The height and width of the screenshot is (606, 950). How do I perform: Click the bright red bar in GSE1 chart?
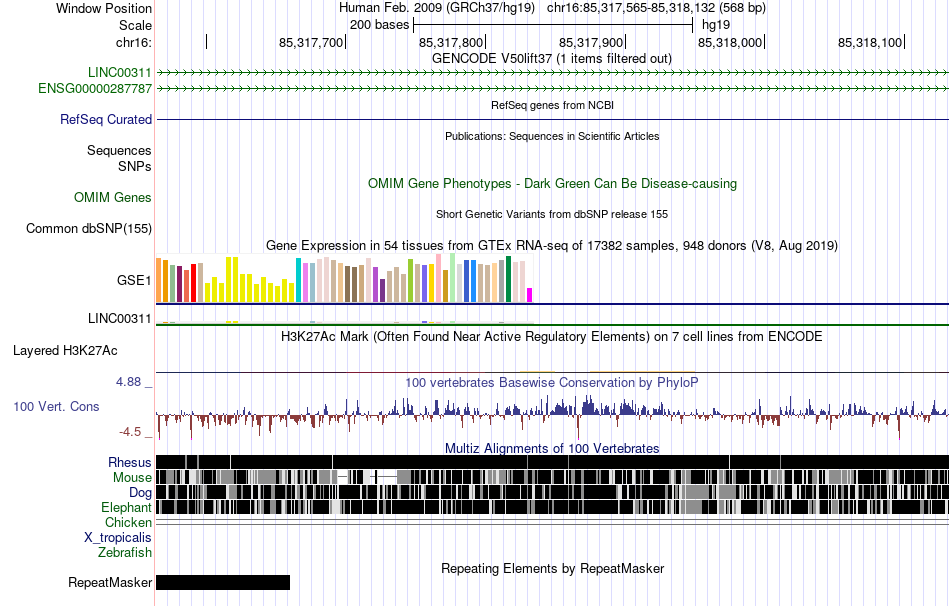[x=194, y=282]
